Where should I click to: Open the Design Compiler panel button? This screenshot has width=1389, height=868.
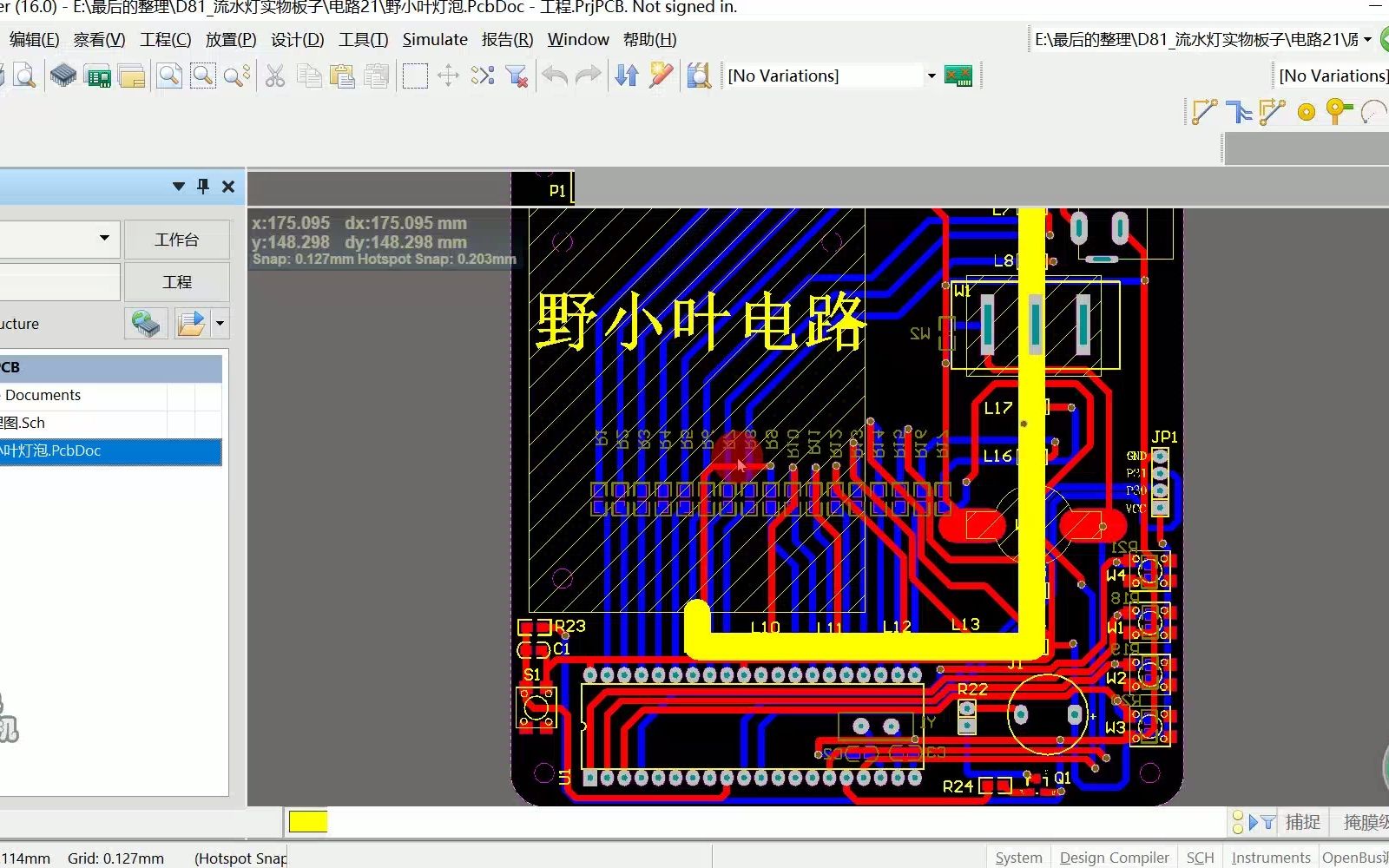tap(1115, 858)
